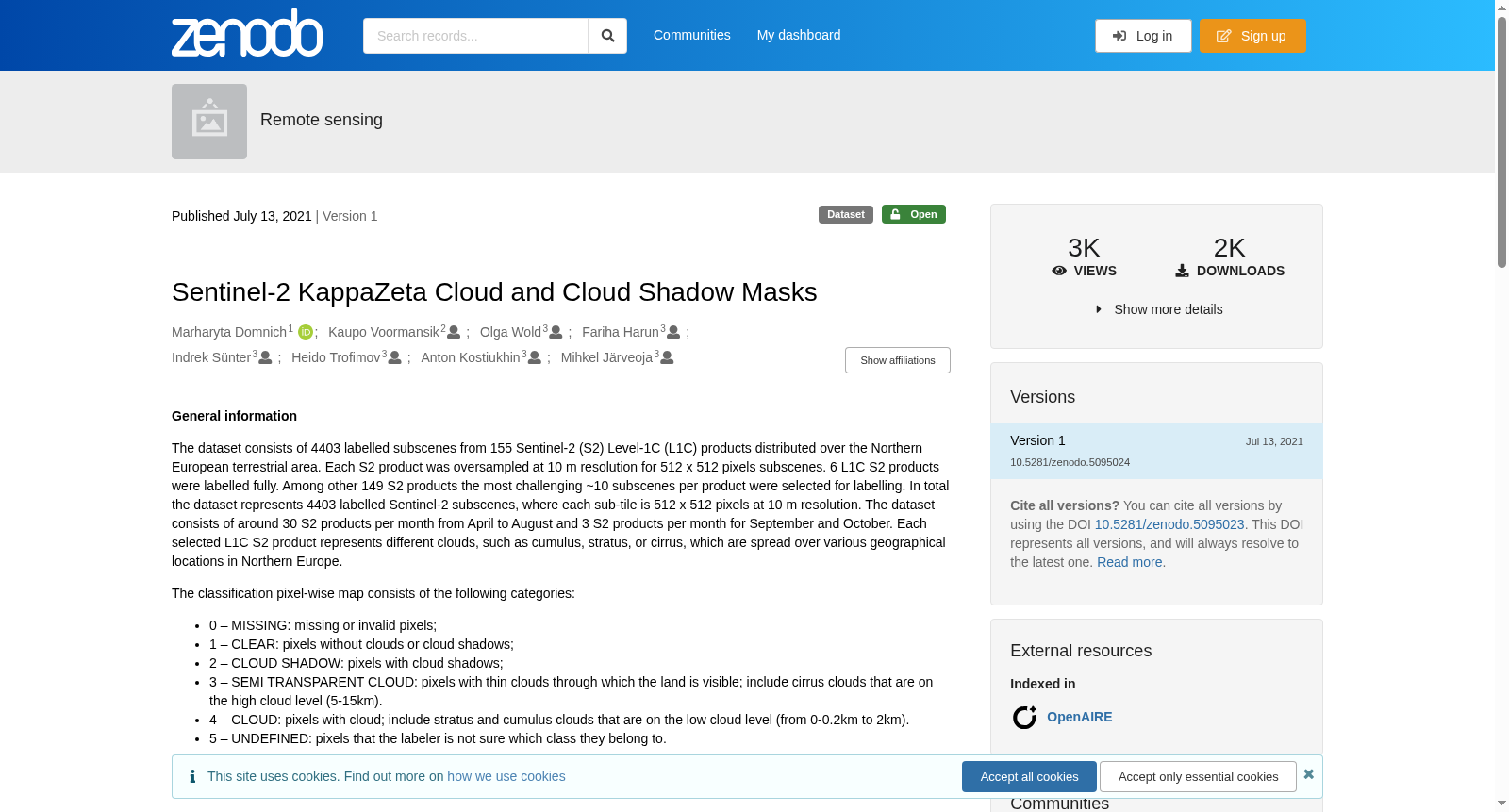Click person icon next to Kaupo Voormansik
Screen dimensions: 1509x812
pos(454,332)
